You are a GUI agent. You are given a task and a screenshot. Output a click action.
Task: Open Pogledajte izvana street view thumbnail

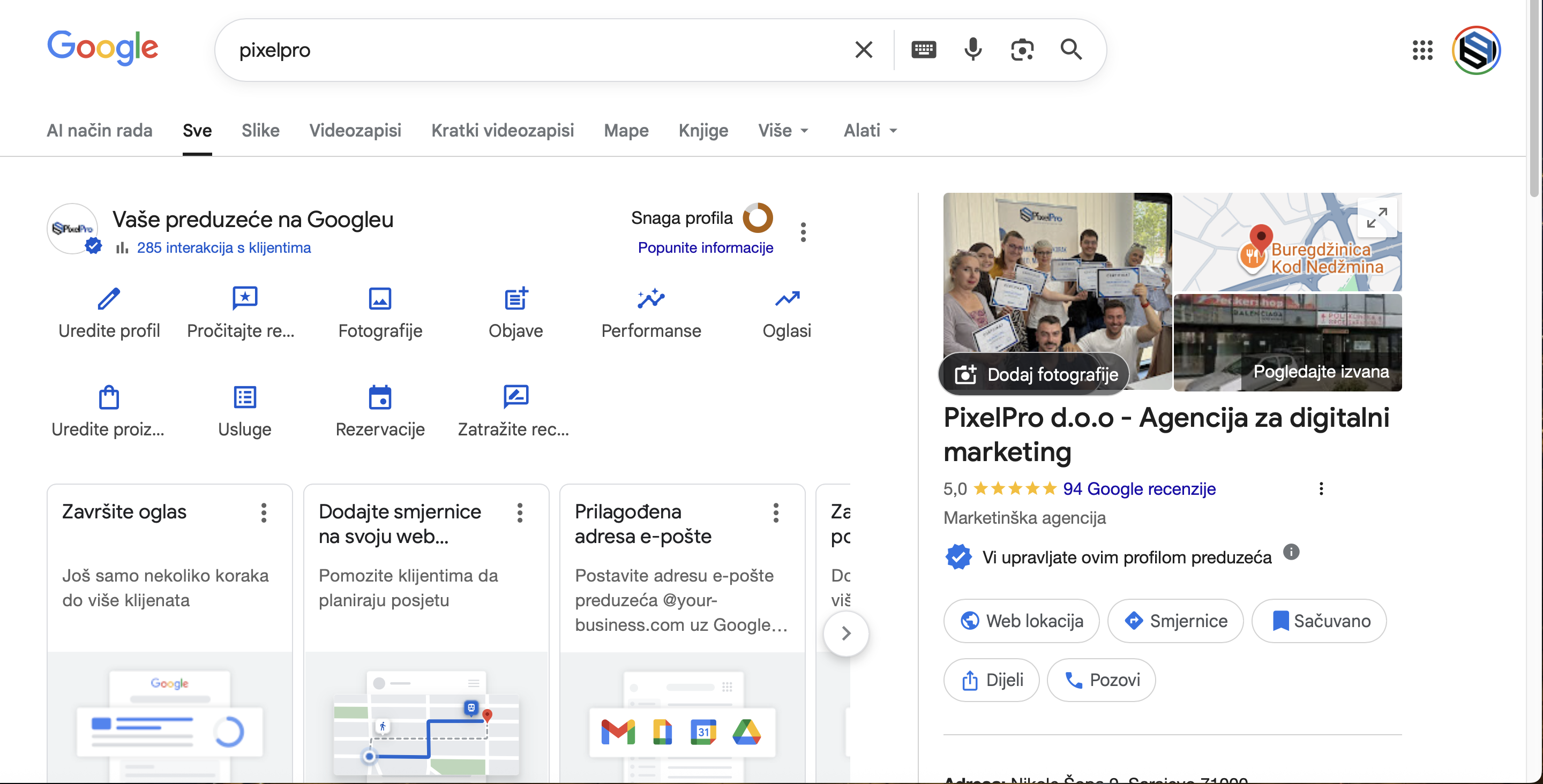click(x=1287, y=343)
